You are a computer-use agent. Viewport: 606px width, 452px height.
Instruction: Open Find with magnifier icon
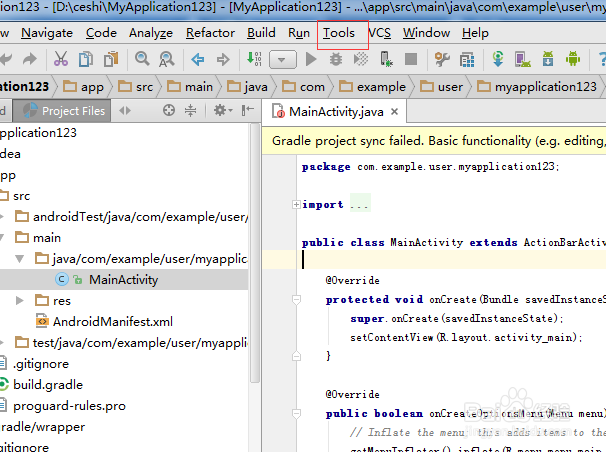[142, 59]
